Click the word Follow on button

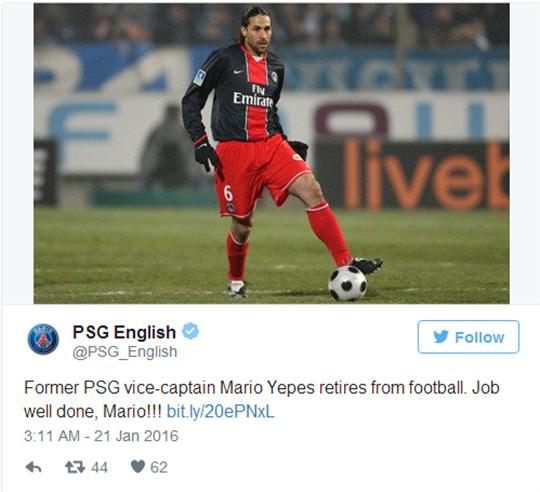(x=479, y=337)
